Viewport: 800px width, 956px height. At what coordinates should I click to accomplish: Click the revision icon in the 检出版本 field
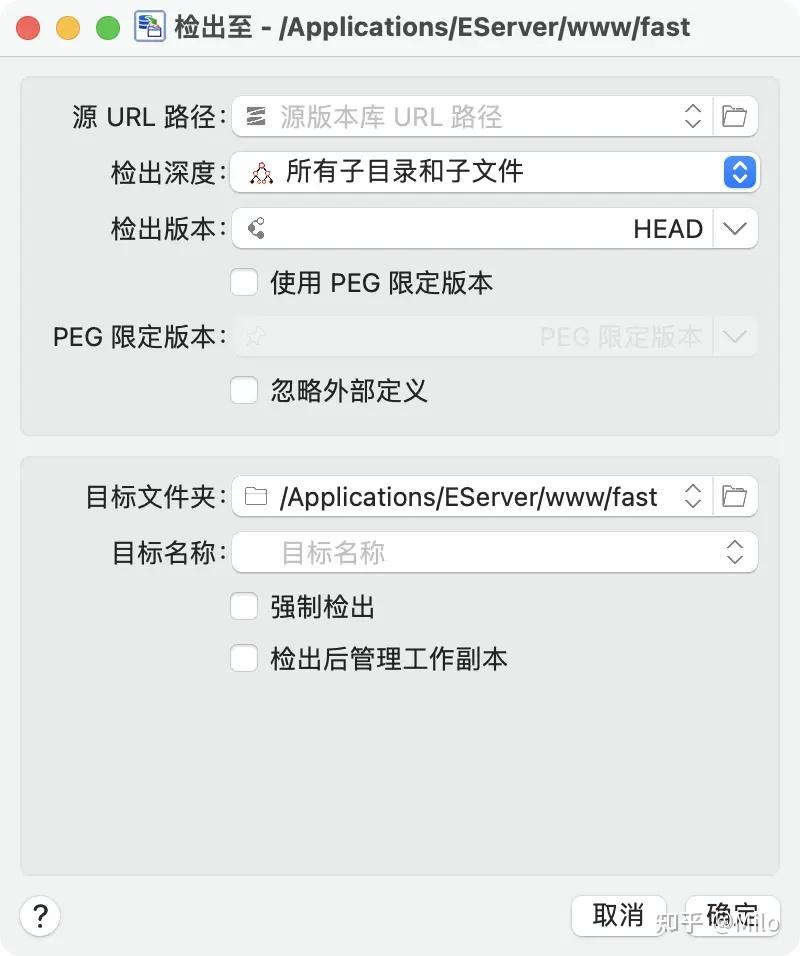[x=257, y=228]
